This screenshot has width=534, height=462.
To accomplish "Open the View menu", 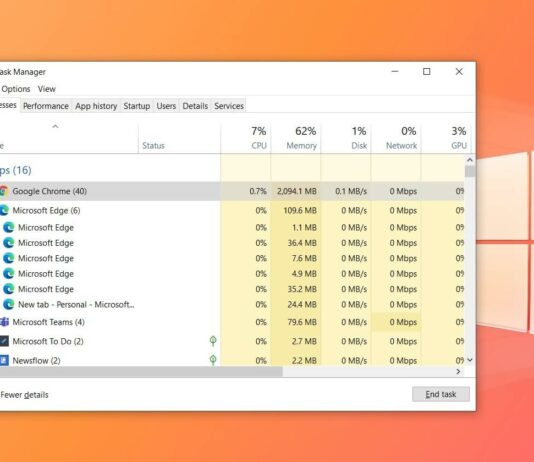I will (47, 89).
